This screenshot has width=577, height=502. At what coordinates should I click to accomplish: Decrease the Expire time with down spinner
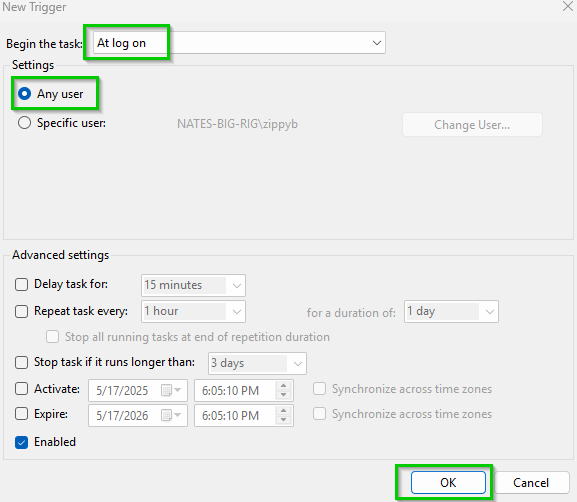283,420
